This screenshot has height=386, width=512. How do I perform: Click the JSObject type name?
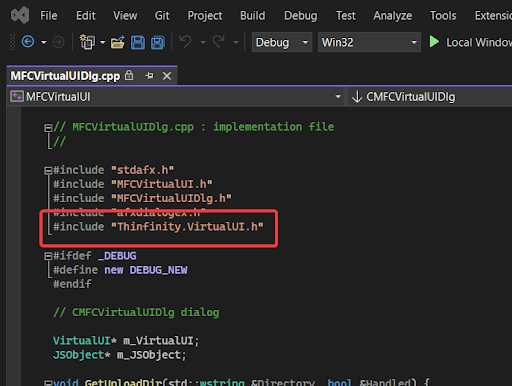[78, 355]
